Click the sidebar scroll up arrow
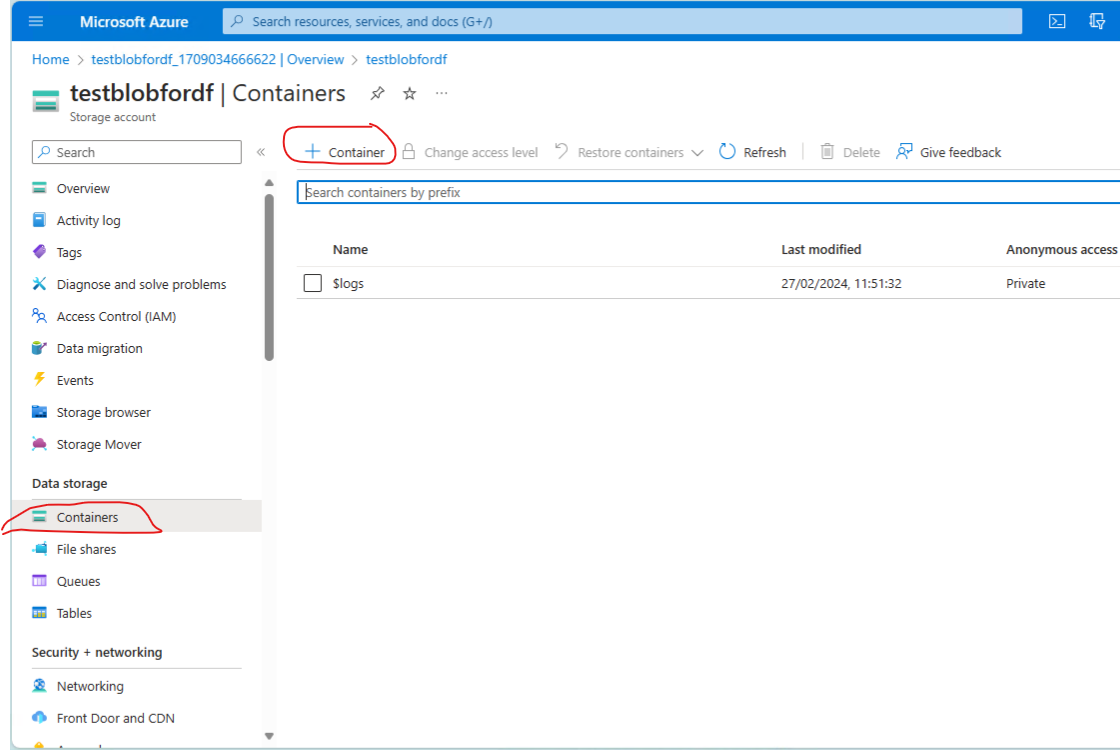This screenshot has width=1120, height=750. (x=269, y=183)
